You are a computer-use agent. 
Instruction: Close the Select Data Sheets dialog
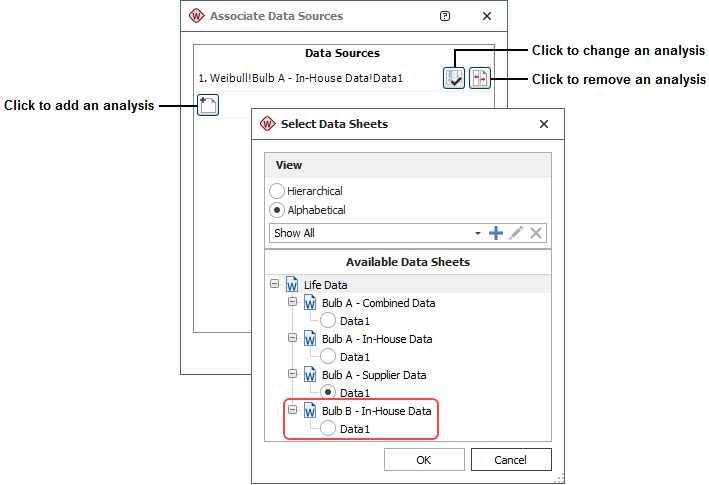(544, 124)
